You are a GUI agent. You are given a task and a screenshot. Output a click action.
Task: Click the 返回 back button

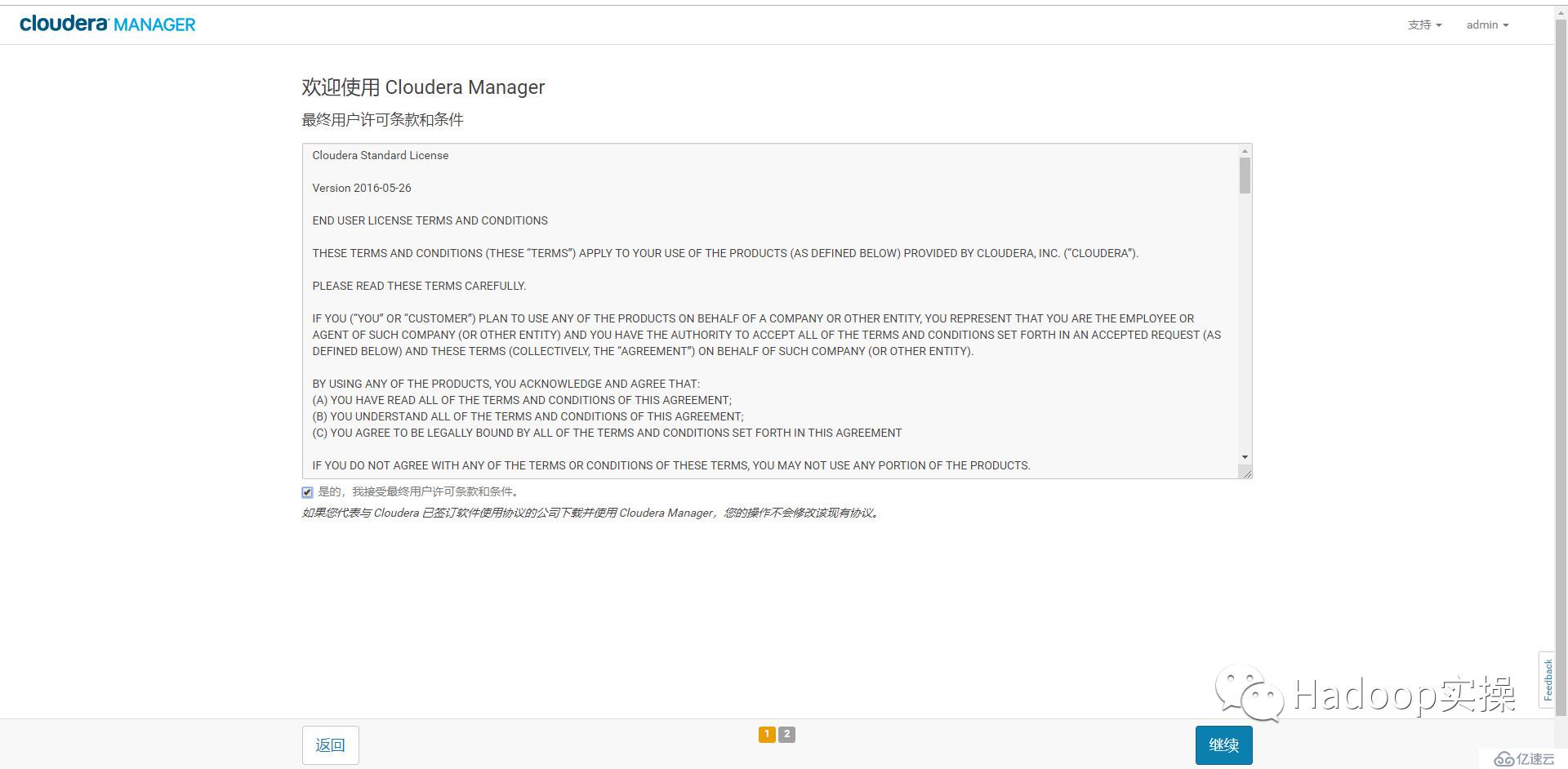[x=330, y=745]
